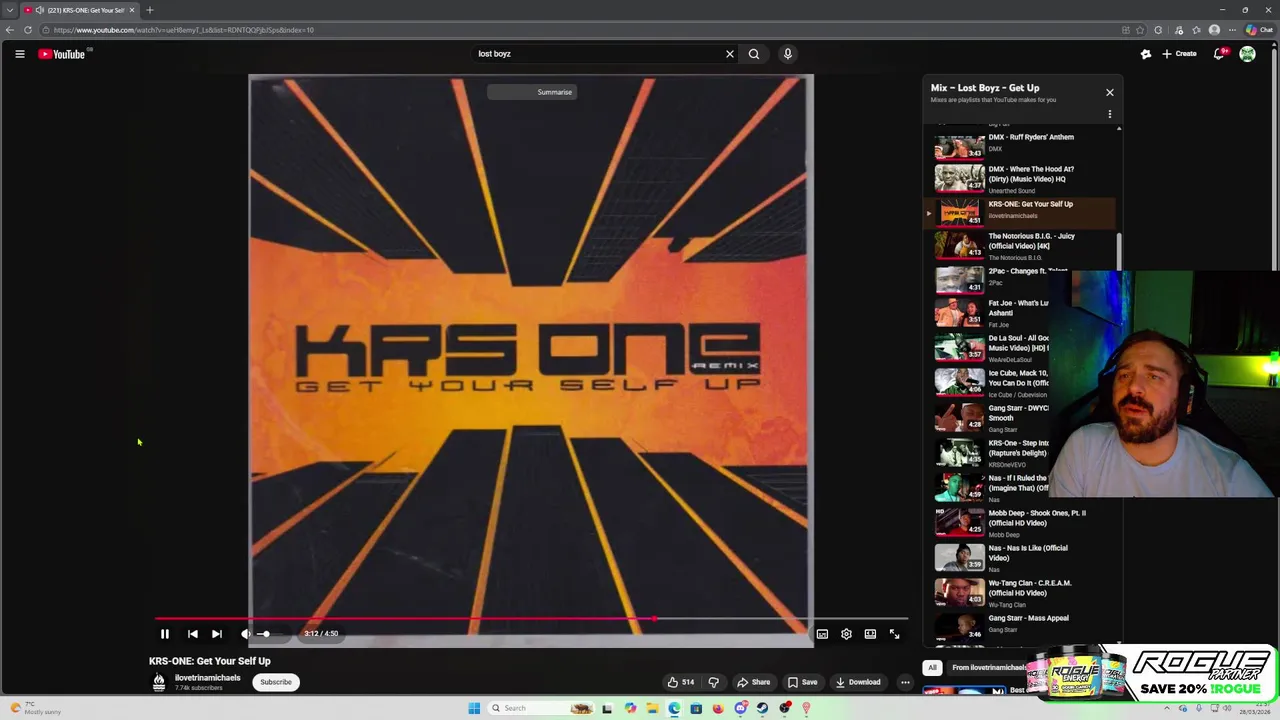1280x720 pixels.
Task: Mute the video with the speaker icon
Action: pyautogui.click(x=245, y=634)
